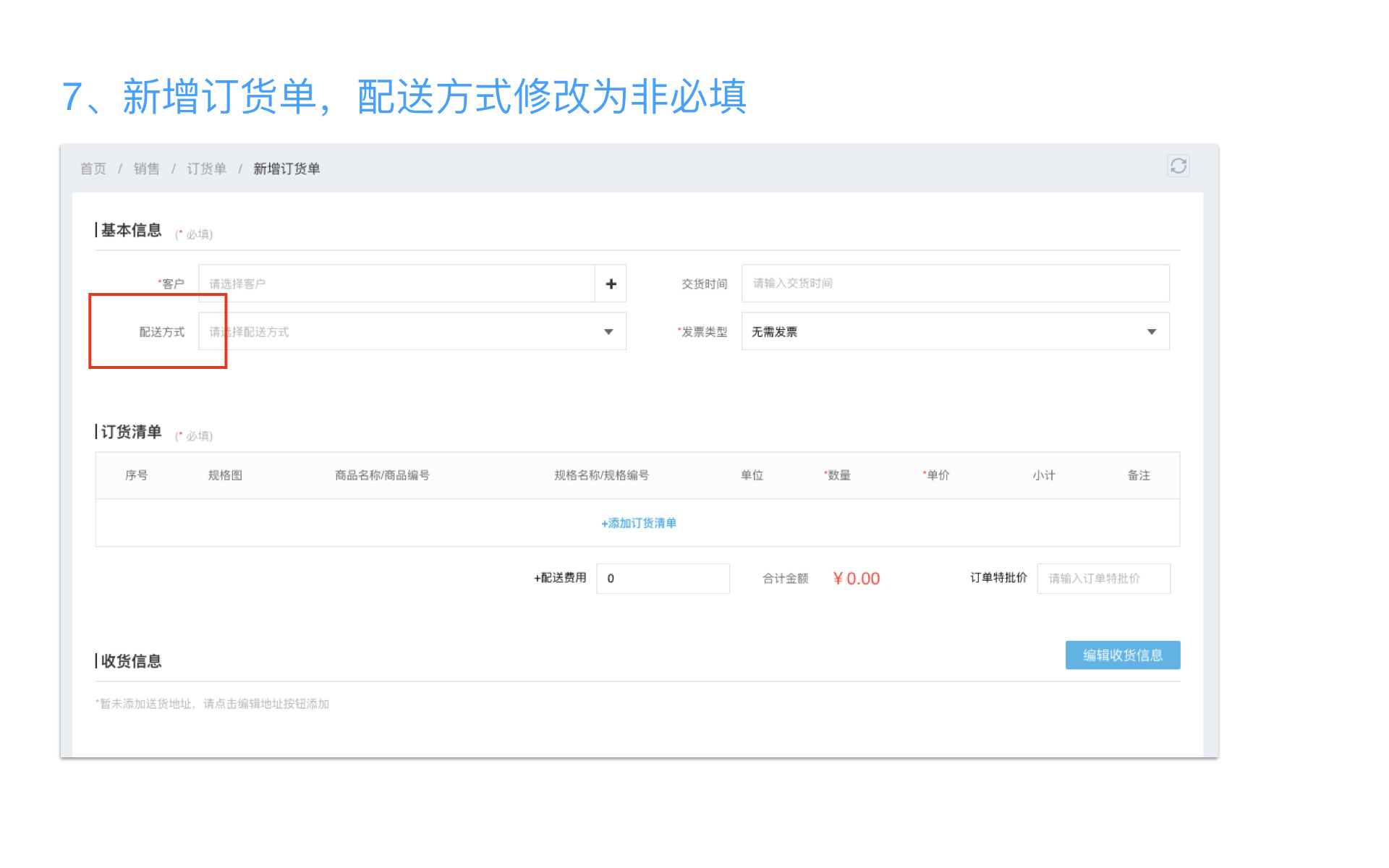Open the 配送方式 dropdown arrow
Viewport: 1389px width, 868px height.
(608, 332)
